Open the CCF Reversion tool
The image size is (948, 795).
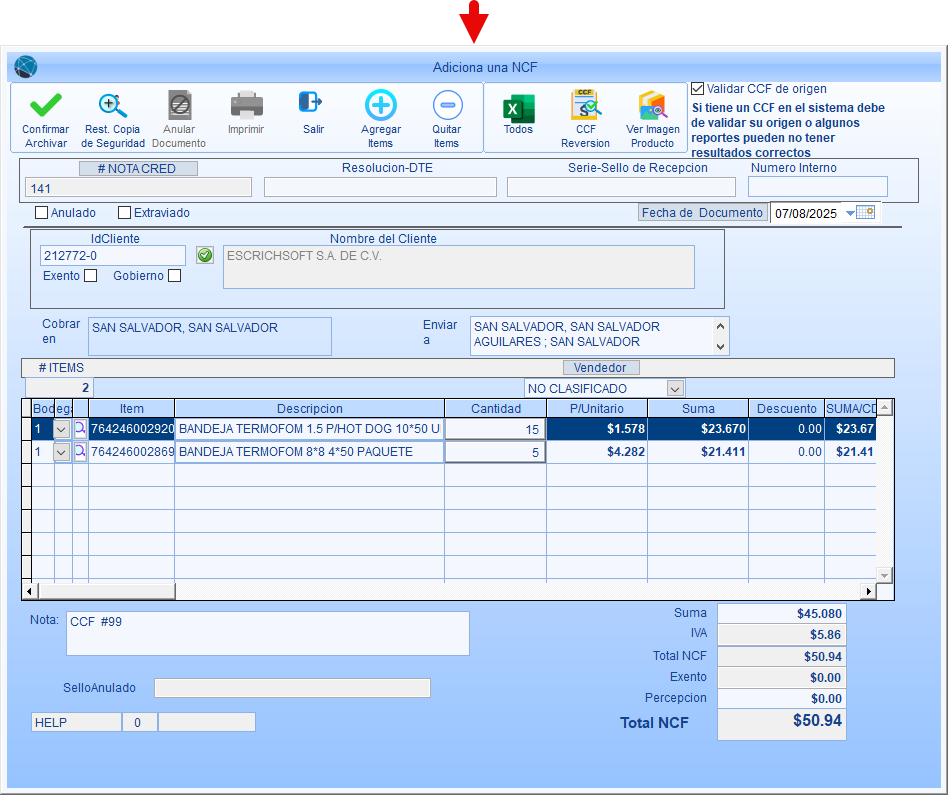(x=585, y=105)
